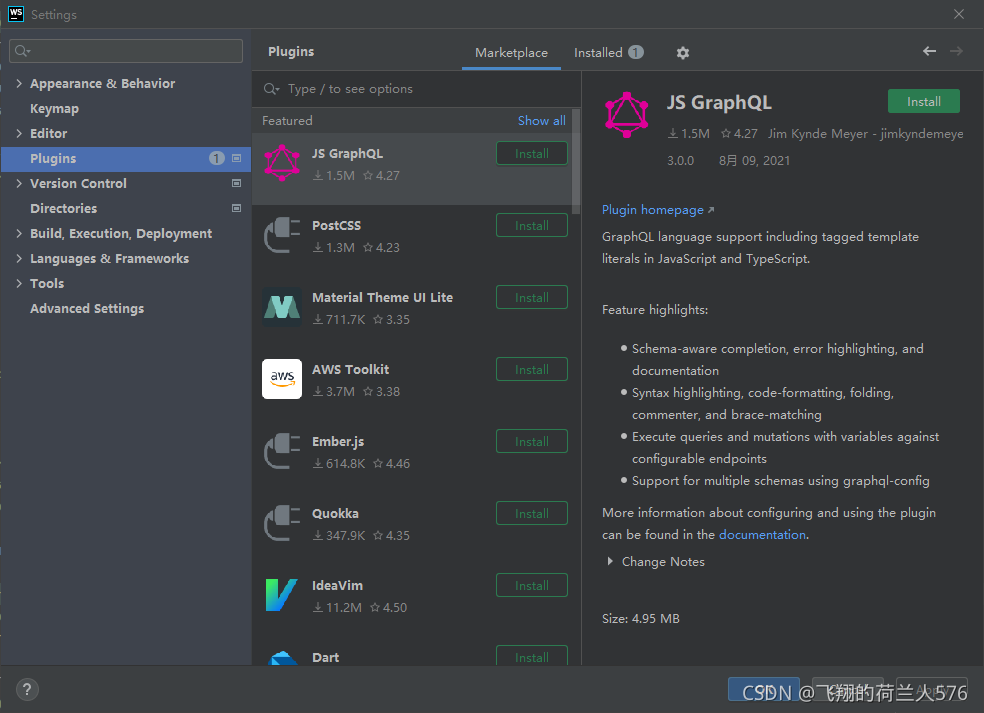Install the Ember.js plugin
This screenshot has height=713, width=984.
click(x=532, y=442)
